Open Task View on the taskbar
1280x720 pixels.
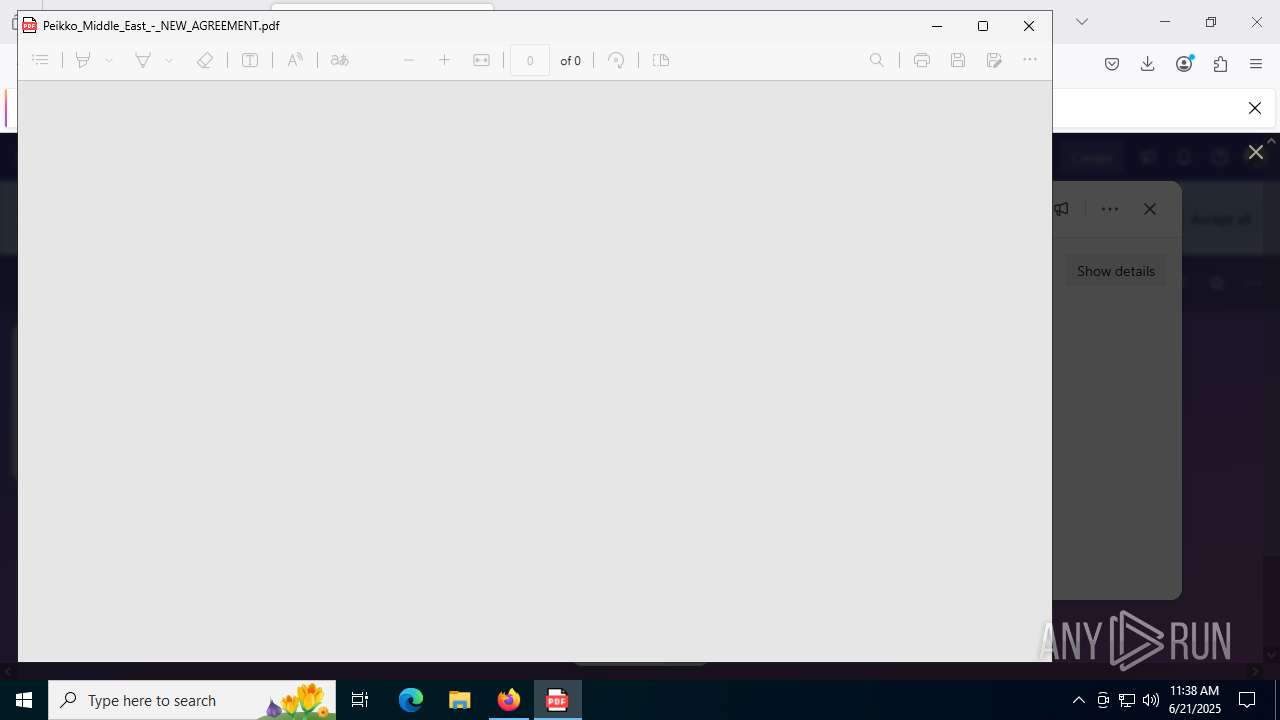click(360, 700)
